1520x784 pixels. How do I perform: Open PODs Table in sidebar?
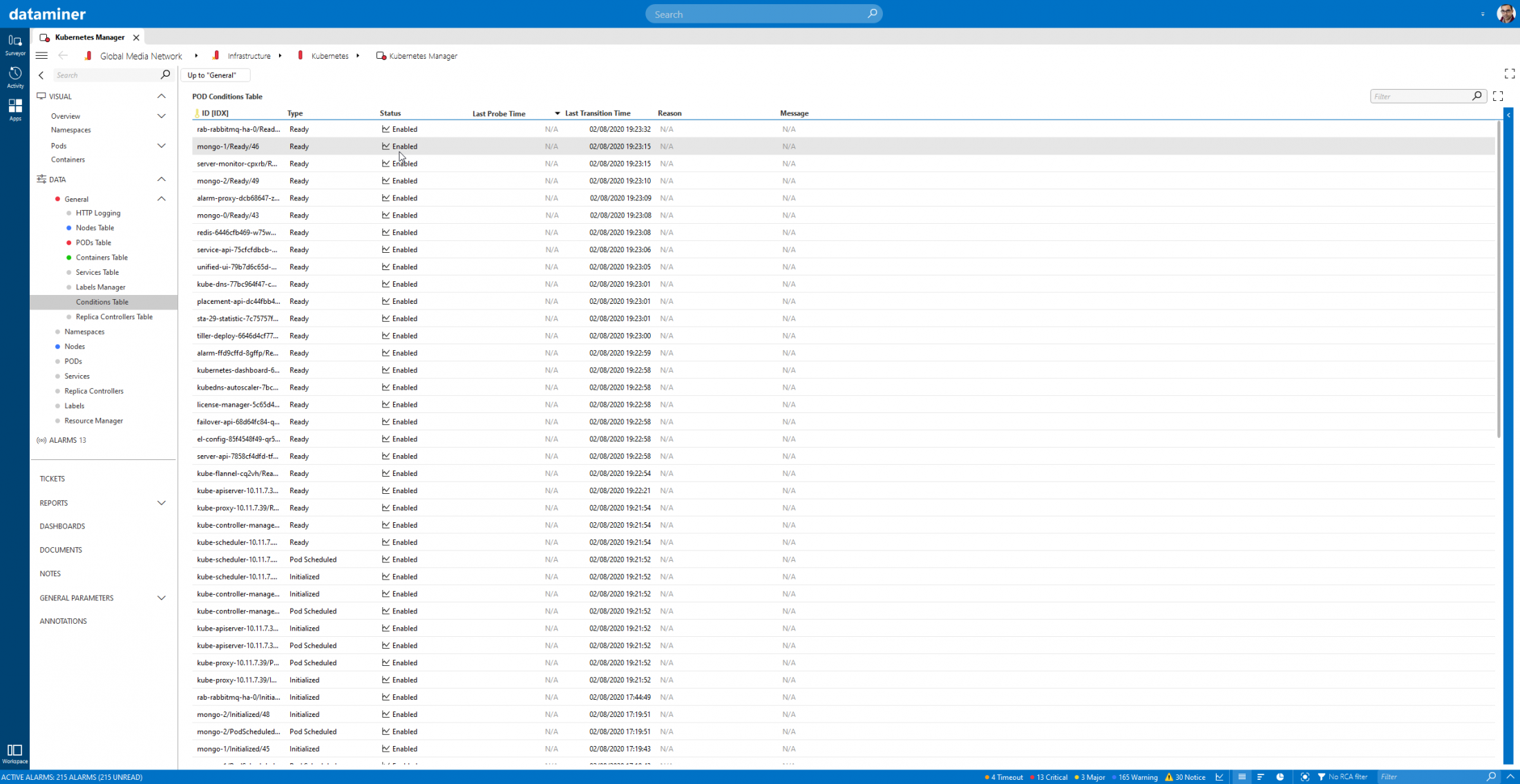pyautogui.click(x=93, y=242)
